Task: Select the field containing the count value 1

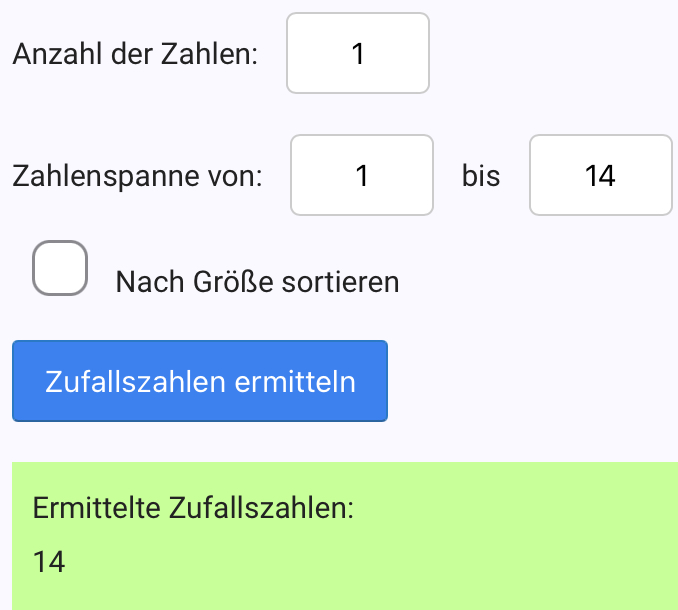Action: [358, 53]
